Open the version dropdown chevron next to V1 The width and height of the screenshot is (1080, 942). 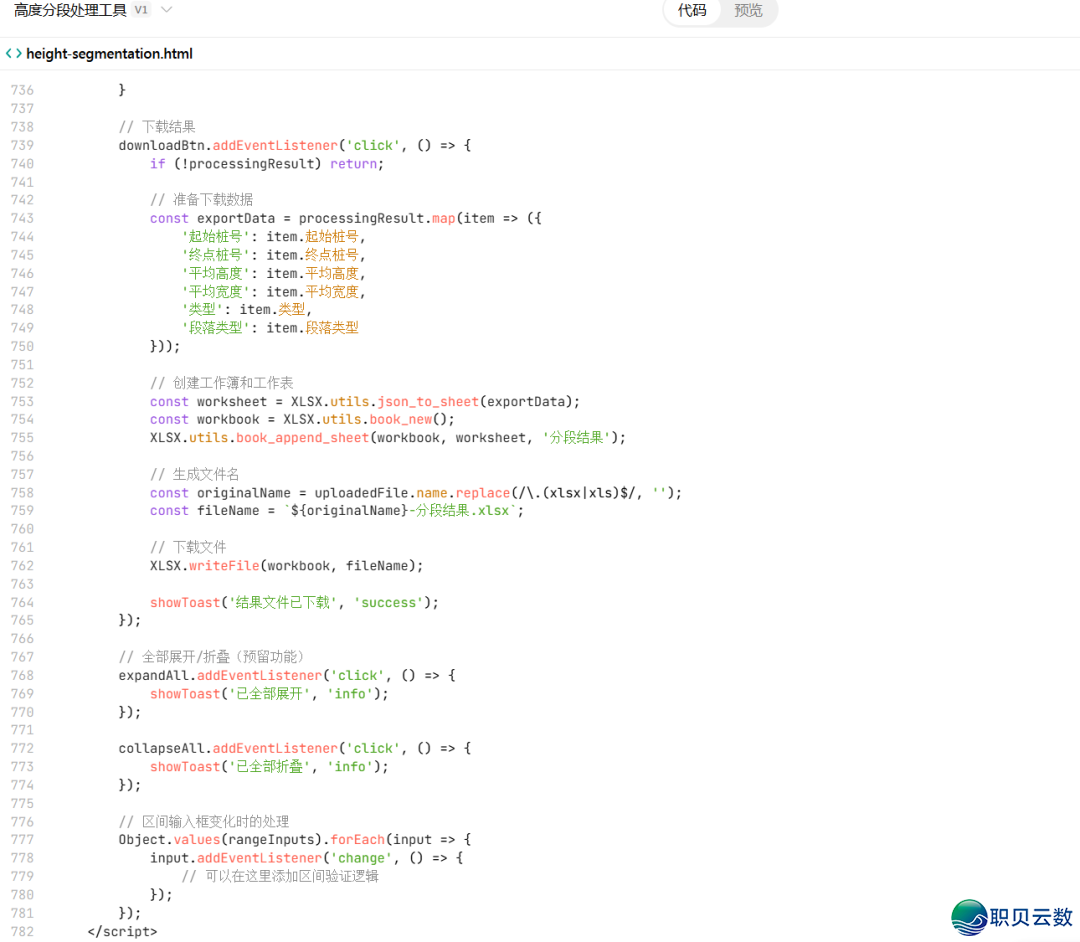pos(166,10)
